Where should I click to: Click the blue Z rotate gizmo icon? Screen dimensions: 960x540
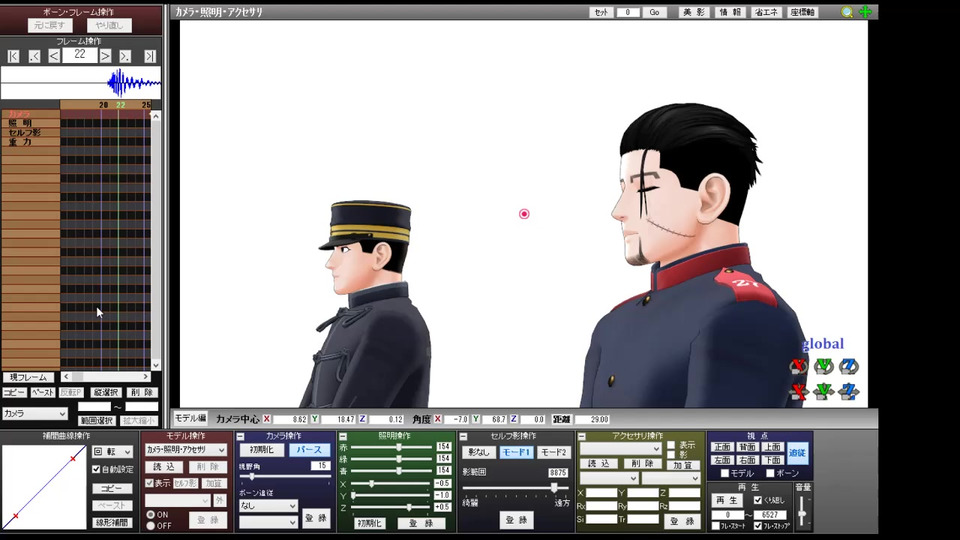click(x=849, y=366)
